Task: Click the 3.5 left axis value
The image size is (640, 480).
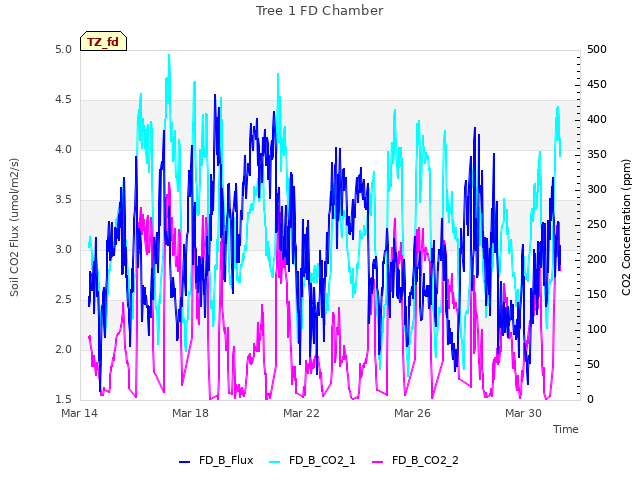Action: (63, 200)
